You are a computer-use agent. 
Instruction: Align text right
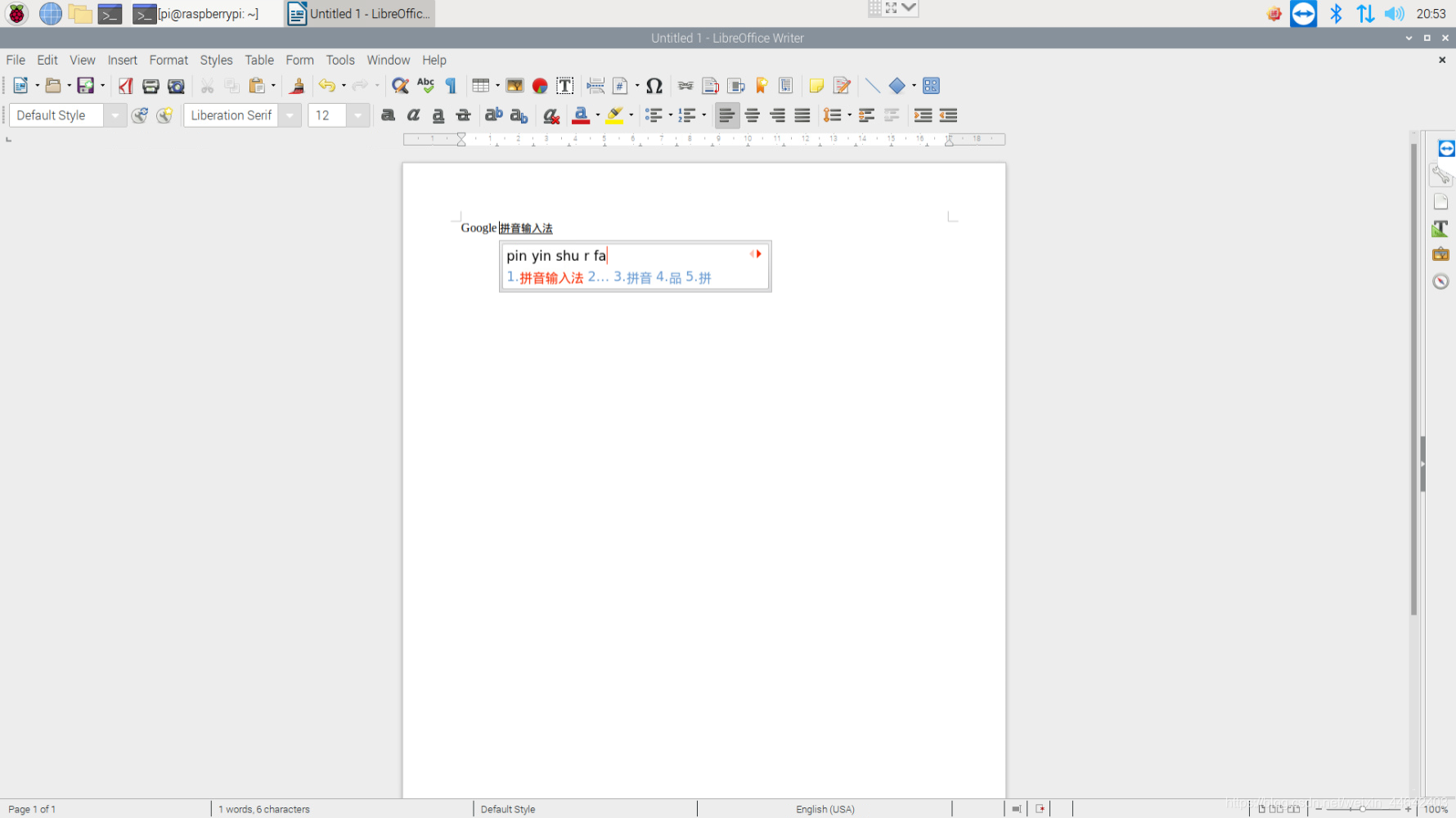coord(778,115)
